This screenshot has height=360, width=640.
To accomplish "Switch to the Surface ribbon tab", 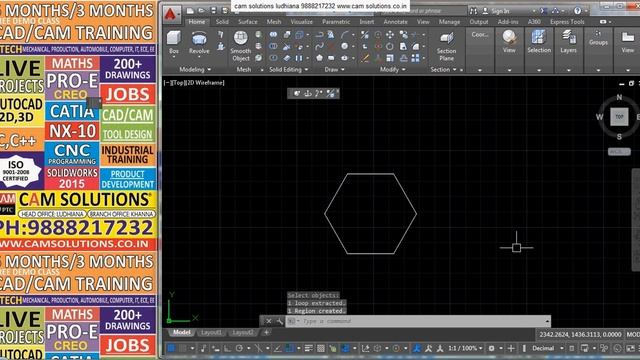I will [248, 22].
